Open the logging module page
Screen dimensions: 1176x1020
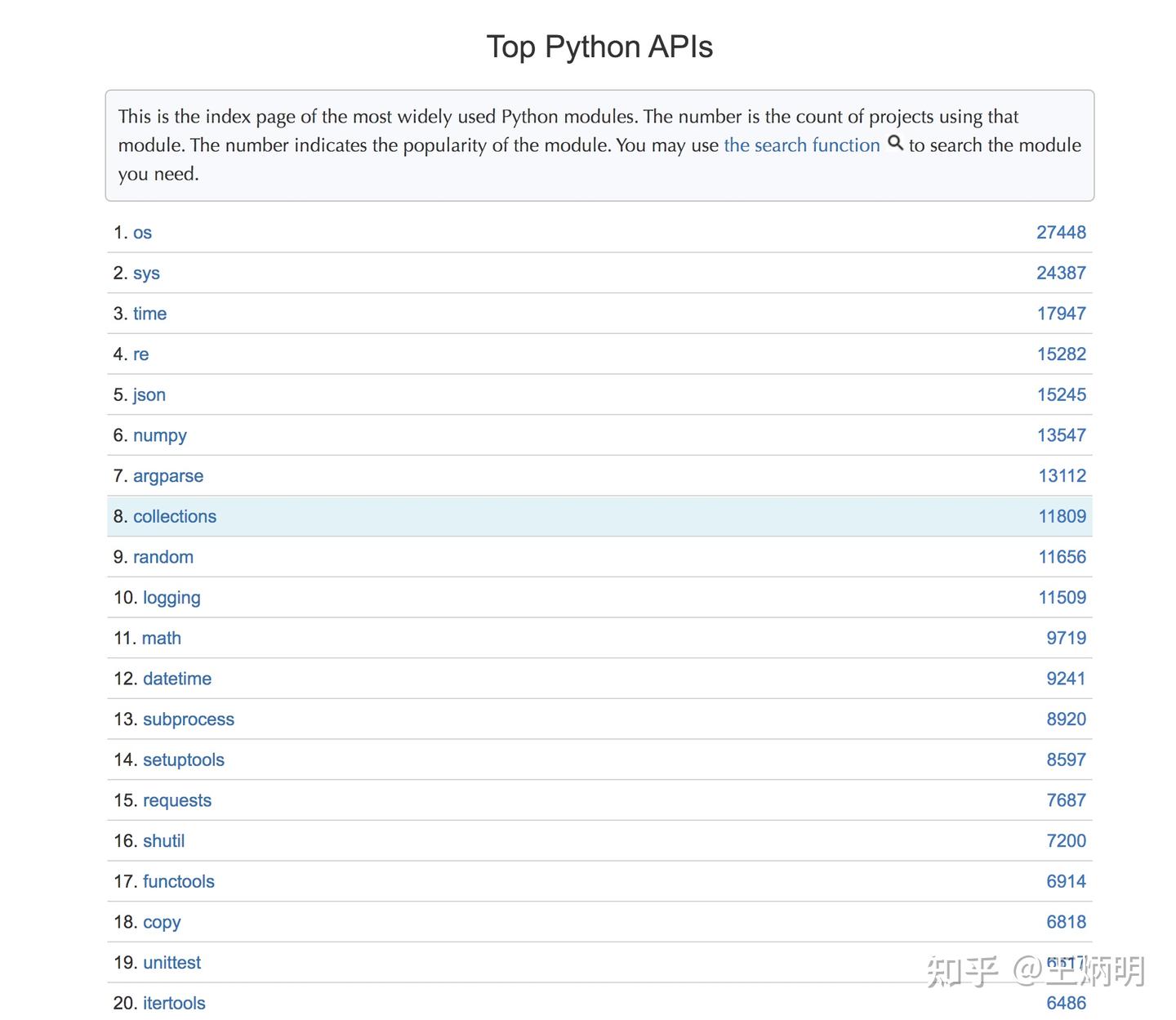point(171,597)
